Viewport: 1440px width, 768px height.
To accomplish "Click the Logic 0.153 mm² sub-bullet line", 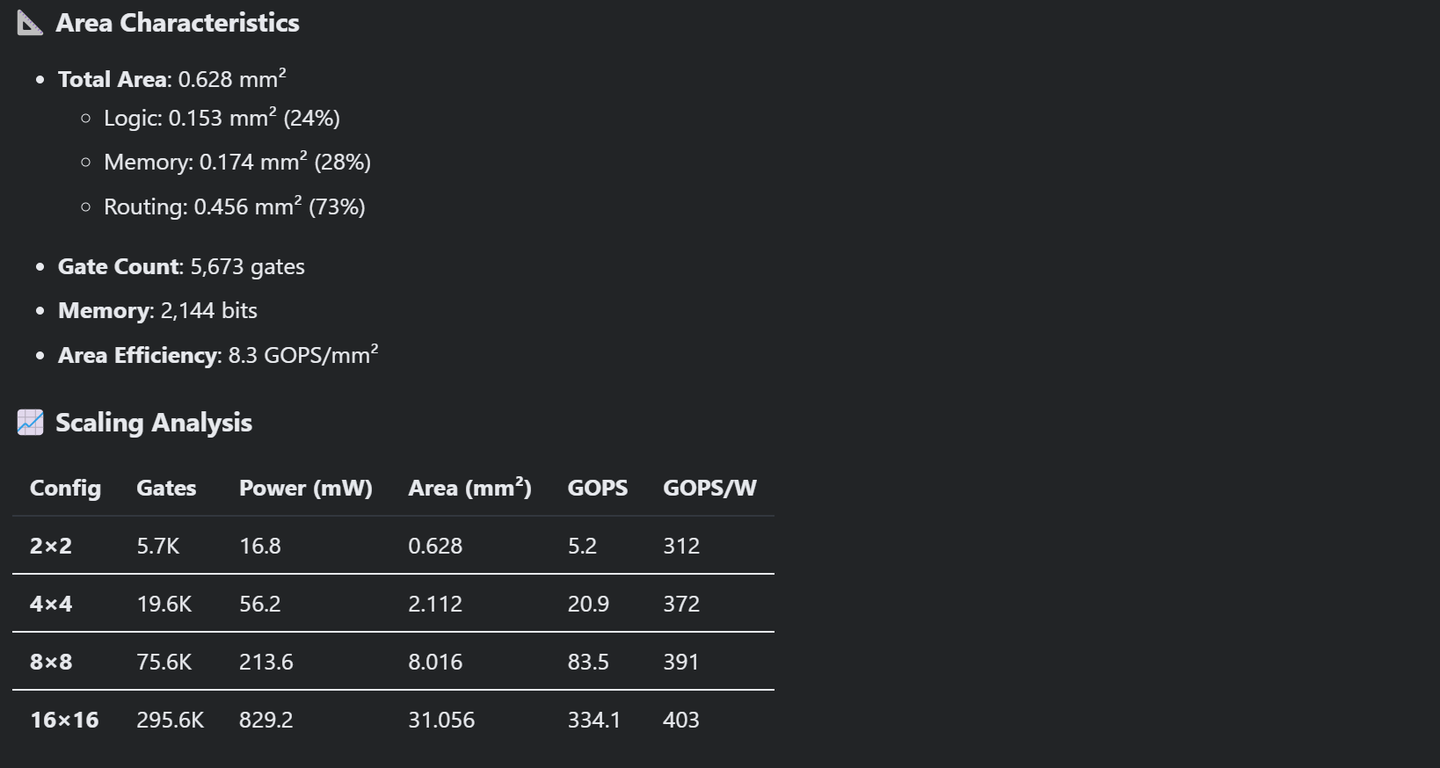I will 221,118.
